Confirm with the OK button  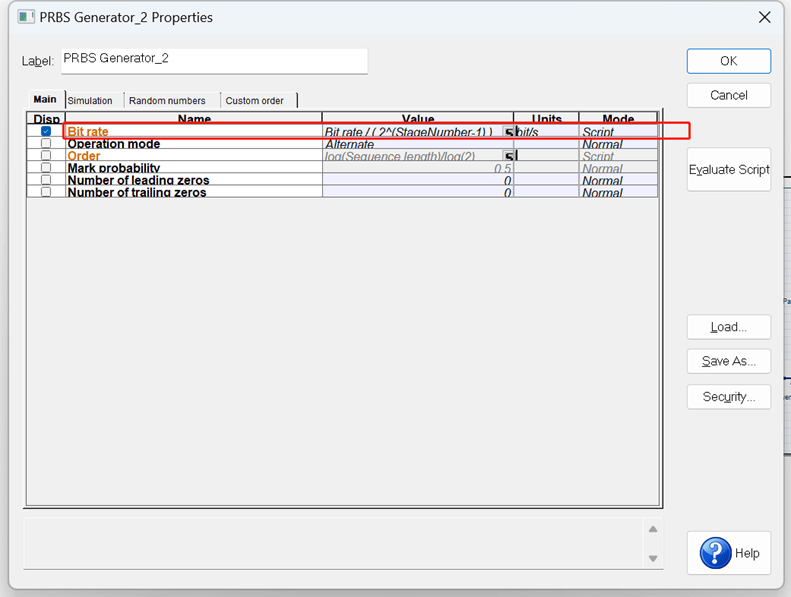click(x=729, y=61)
